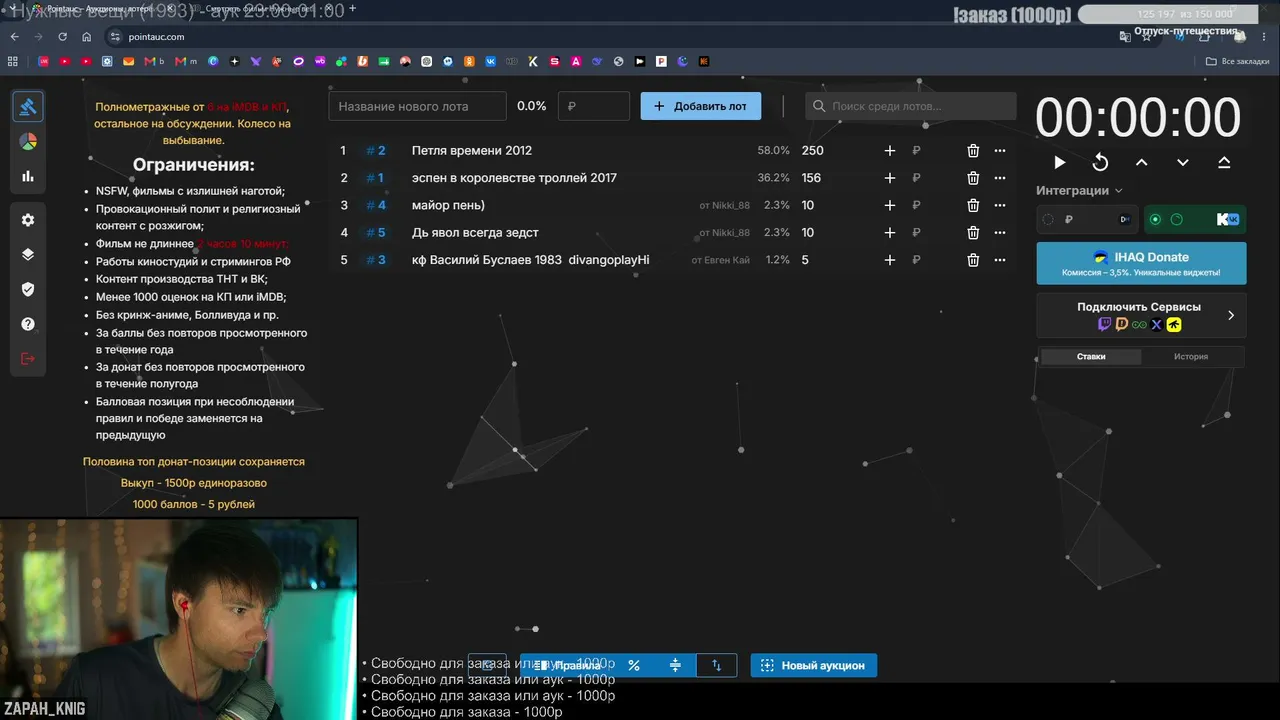Open more options for "кф Василий Буслаев 1983"
This screenshot has height=720, width=1280.
[999, 260]
